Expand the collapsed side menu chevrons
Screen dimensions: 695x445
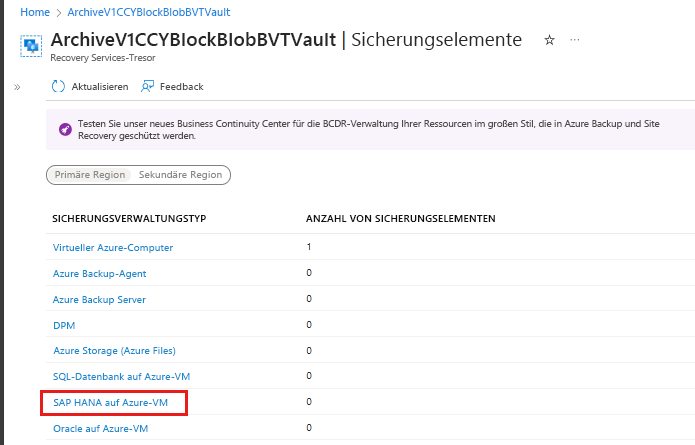[x=17, y=87]
